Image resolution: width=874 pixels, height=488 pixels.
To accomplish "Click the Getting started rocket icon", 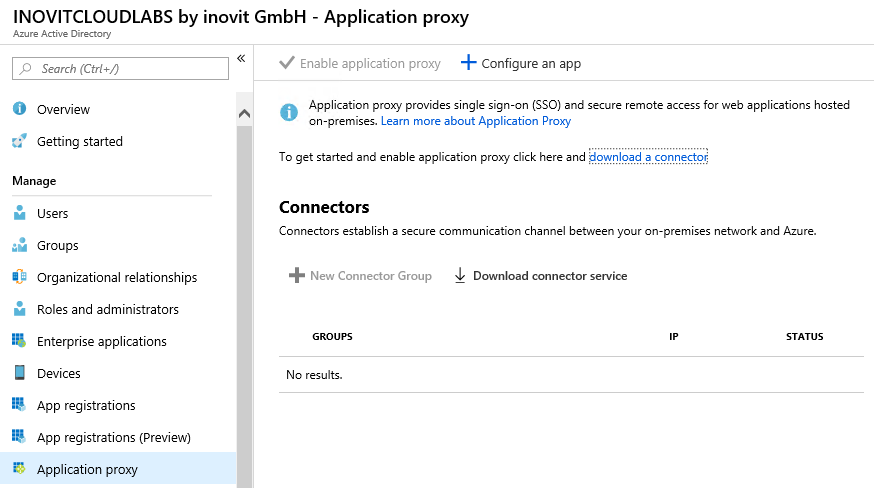I will pyautogui.click(x=20, y=141).
